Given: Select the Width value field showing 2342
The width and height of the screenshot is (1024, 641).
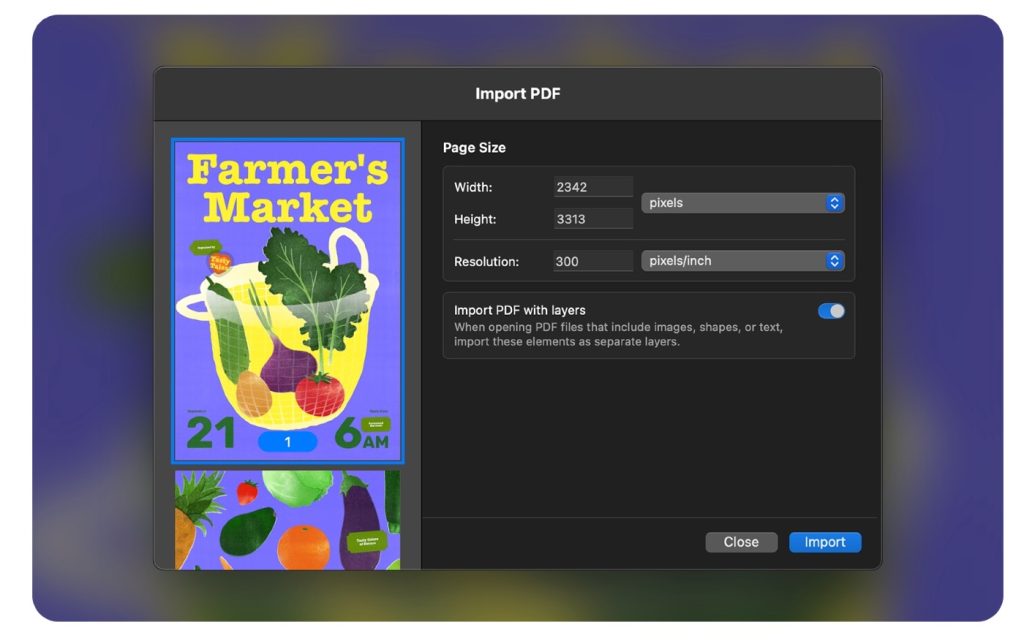Looking at the screenshot, I should click(592, 186).
